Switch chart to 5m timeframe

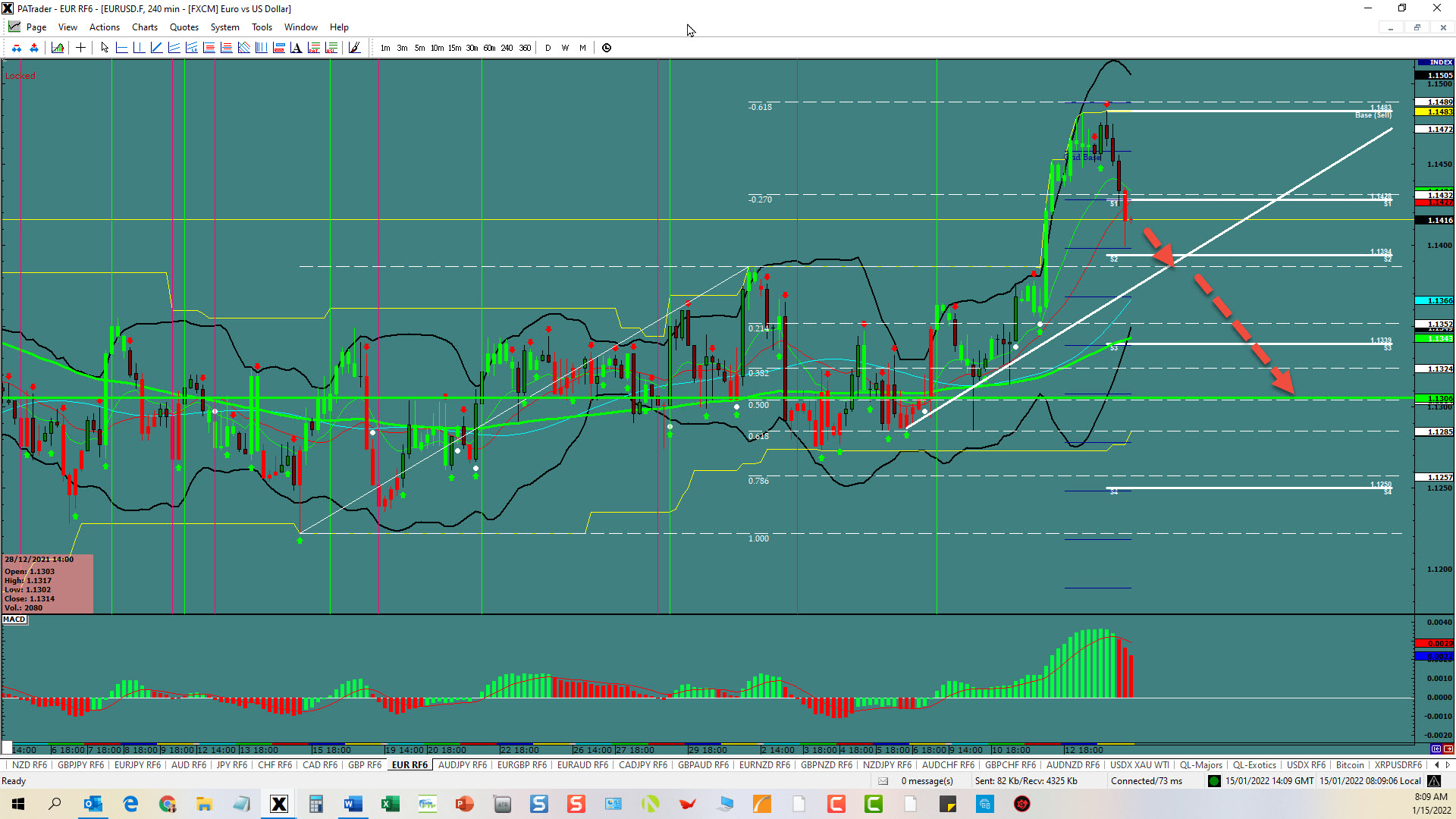pos(419,48)
